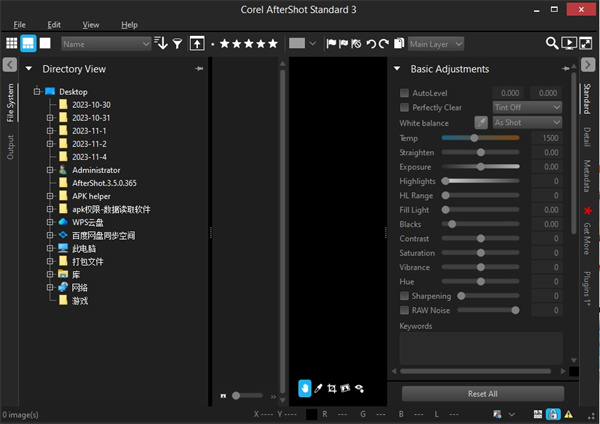The image size is (600, 424).
Task: Click the Keywords text box
Action: pos(481,348)
